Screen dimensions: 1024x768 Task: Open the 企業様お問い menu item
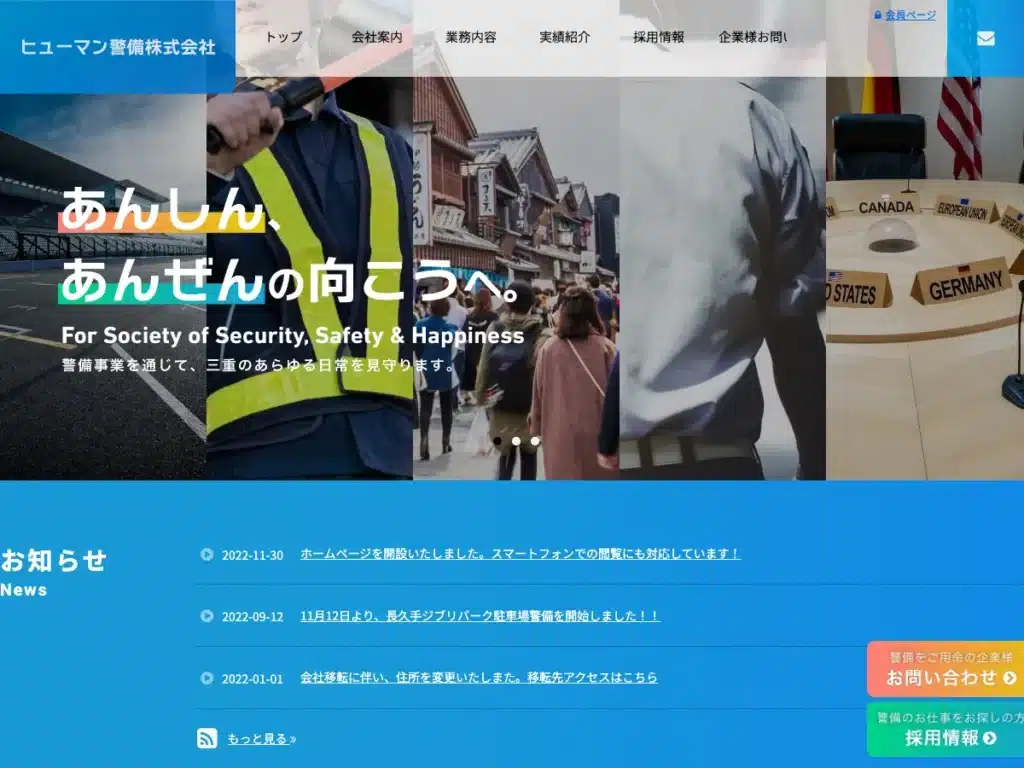(x=753, y=37)
